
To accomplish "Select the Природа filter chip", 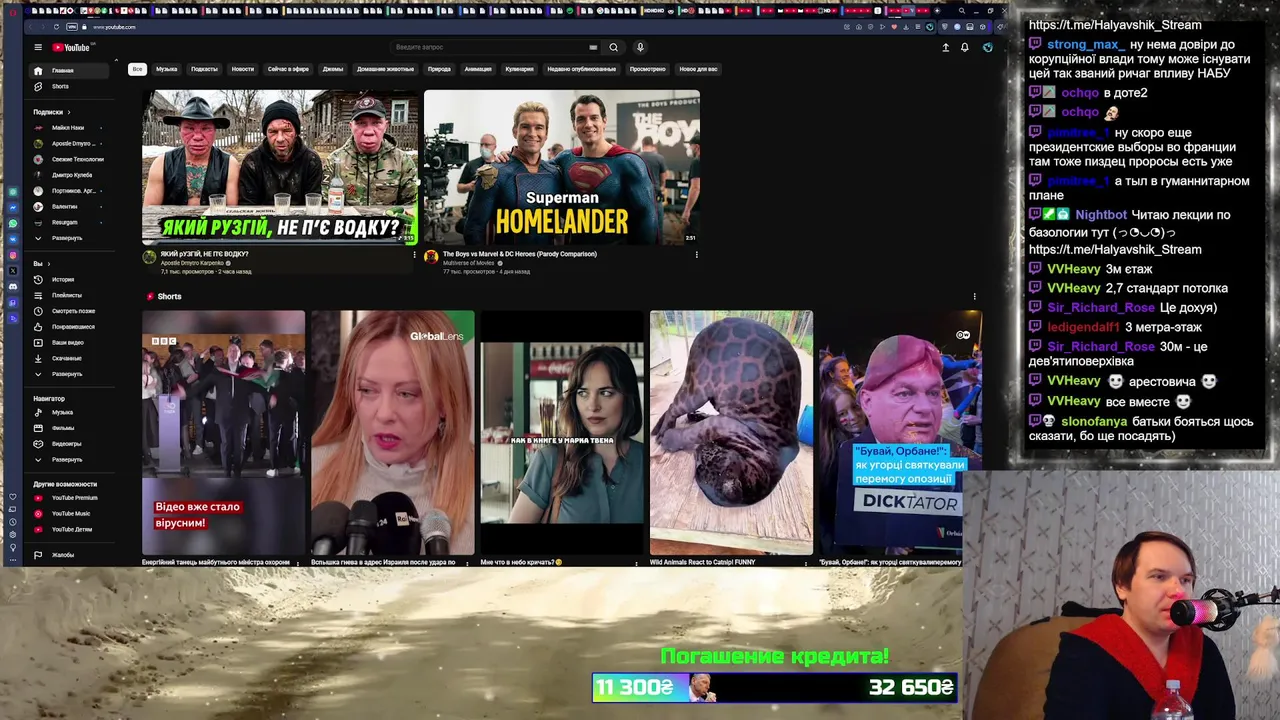I will [x=439, y=69].
